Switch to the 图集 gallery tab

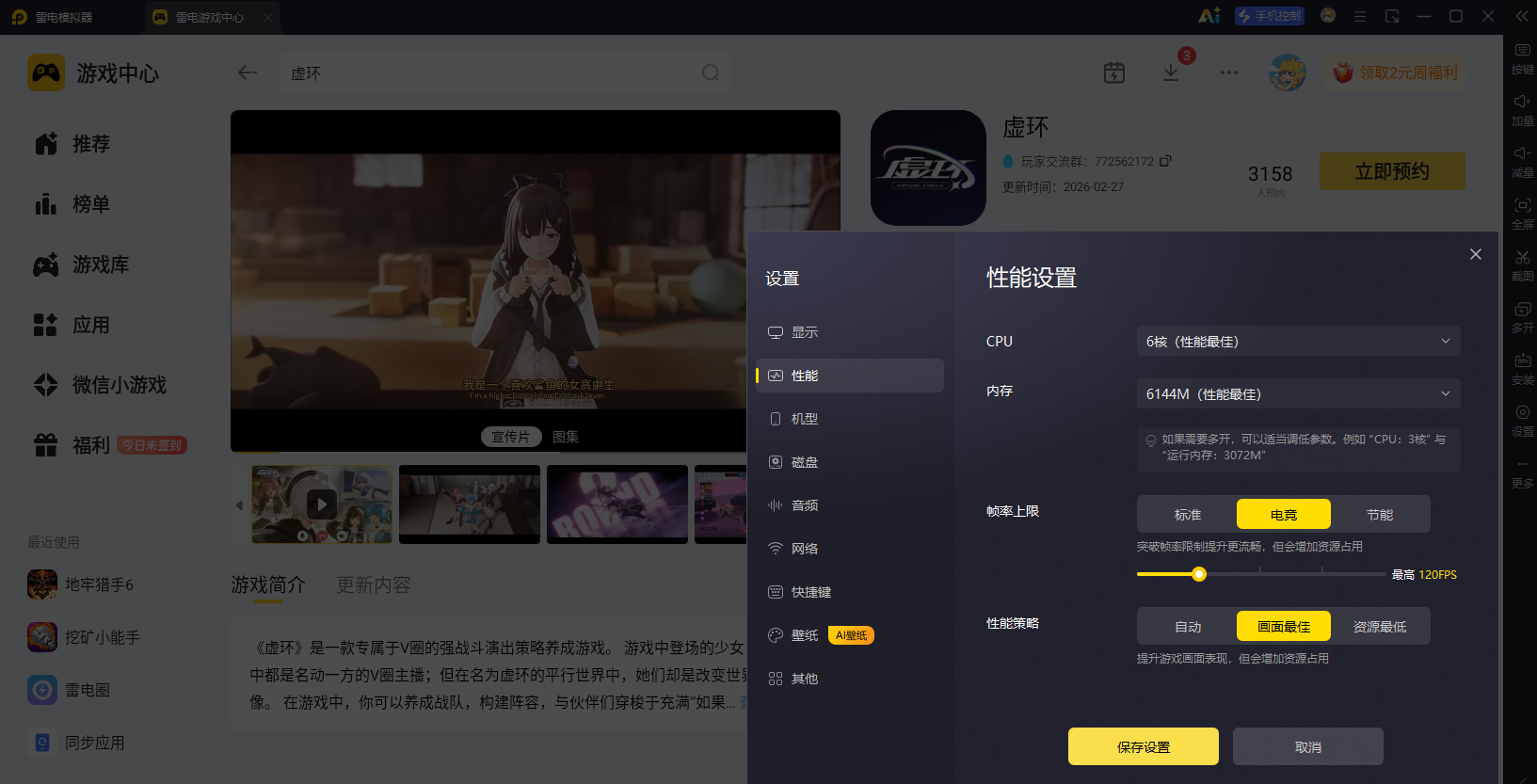coord(566,437)
